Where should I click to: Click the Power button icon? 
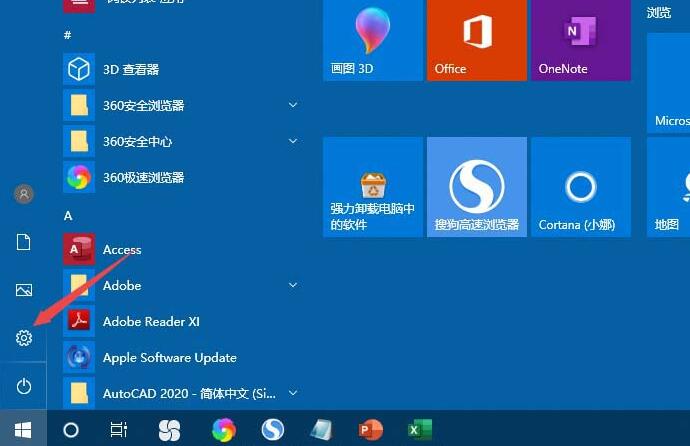click(x=24, y=386)
